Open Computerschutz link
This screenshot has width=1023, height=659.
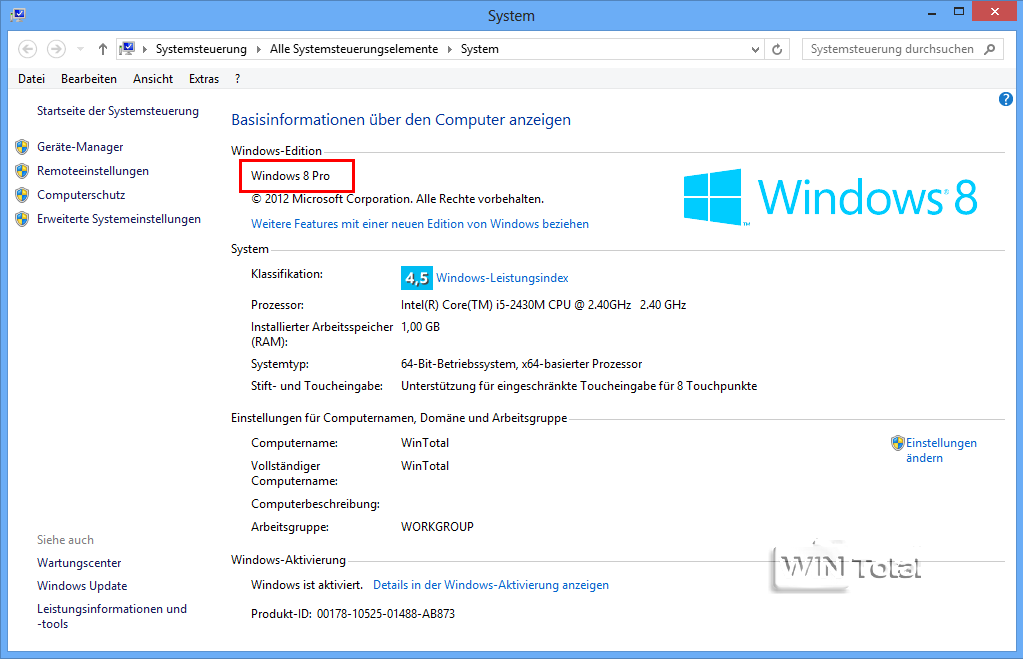pos(81,195)
